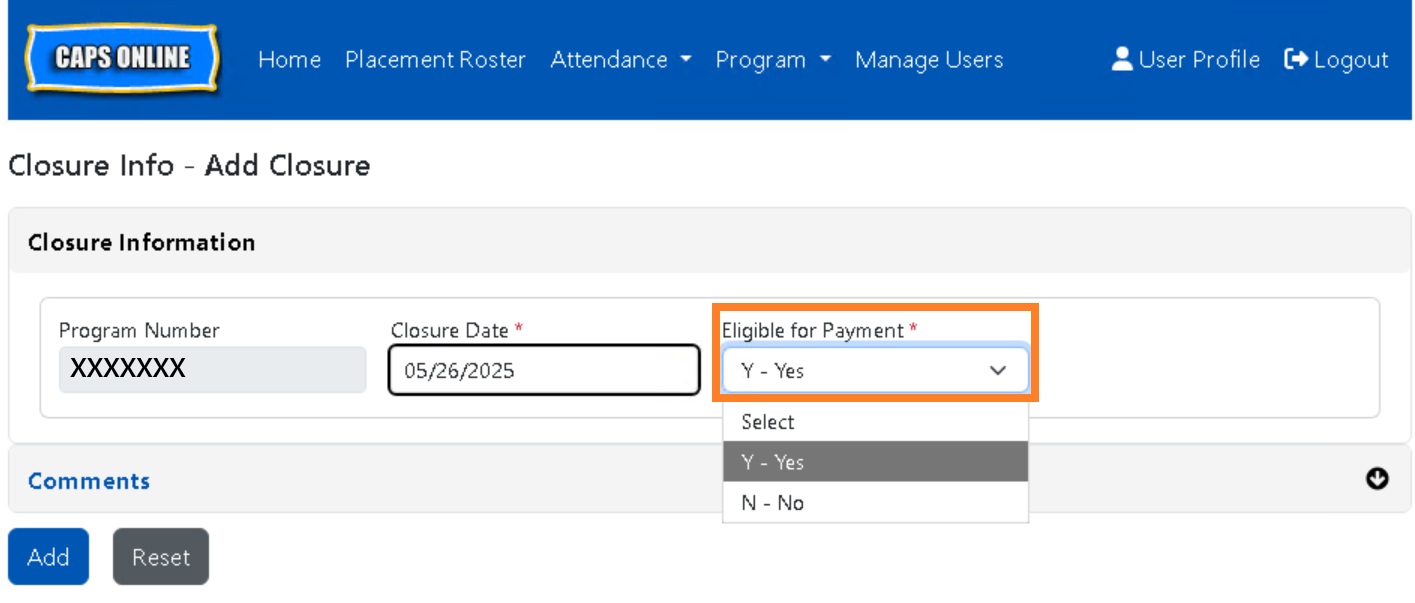Screen dimensions: 1415x603
Task: Click the chevron in Eligible for Payment
Action: (997, 371)
